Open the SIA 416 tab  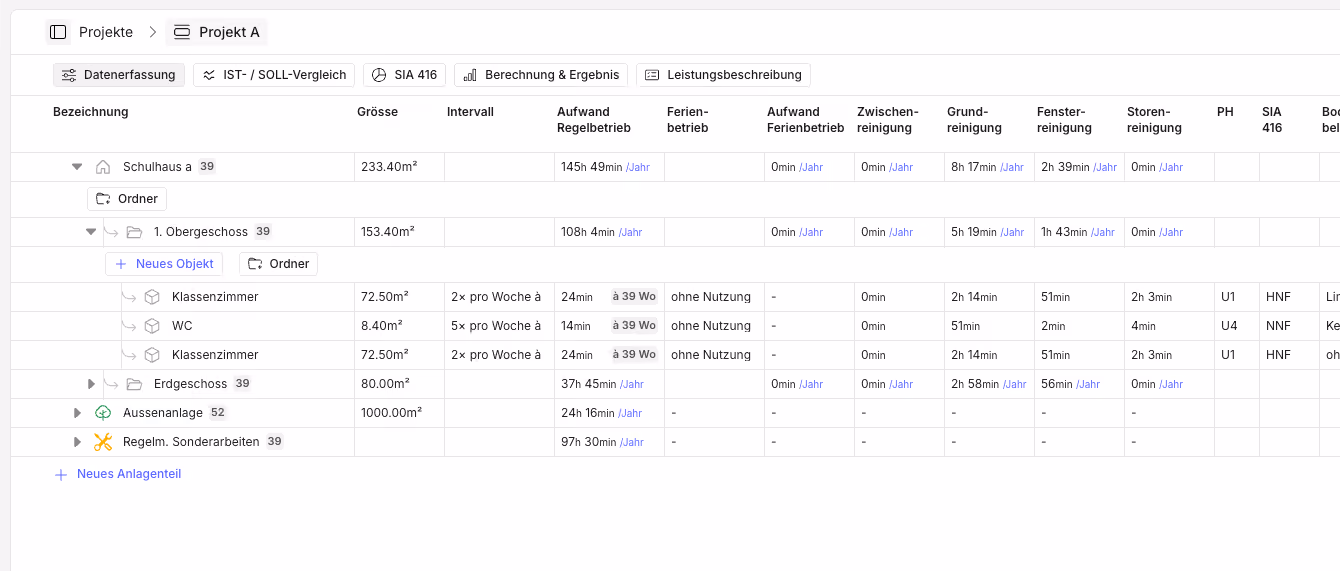pyautogui.click(x=404, y=75)
